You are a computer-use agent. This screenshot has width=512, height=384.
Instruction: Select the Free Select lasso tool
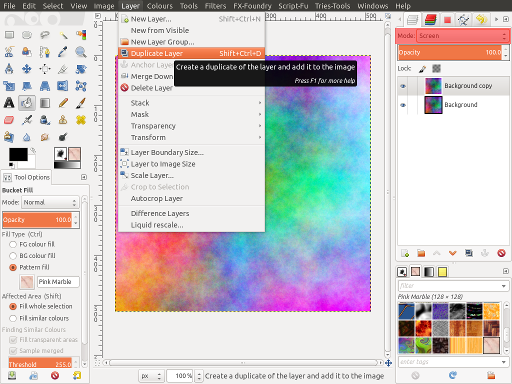pyautogui.click(x=45, y=34)
